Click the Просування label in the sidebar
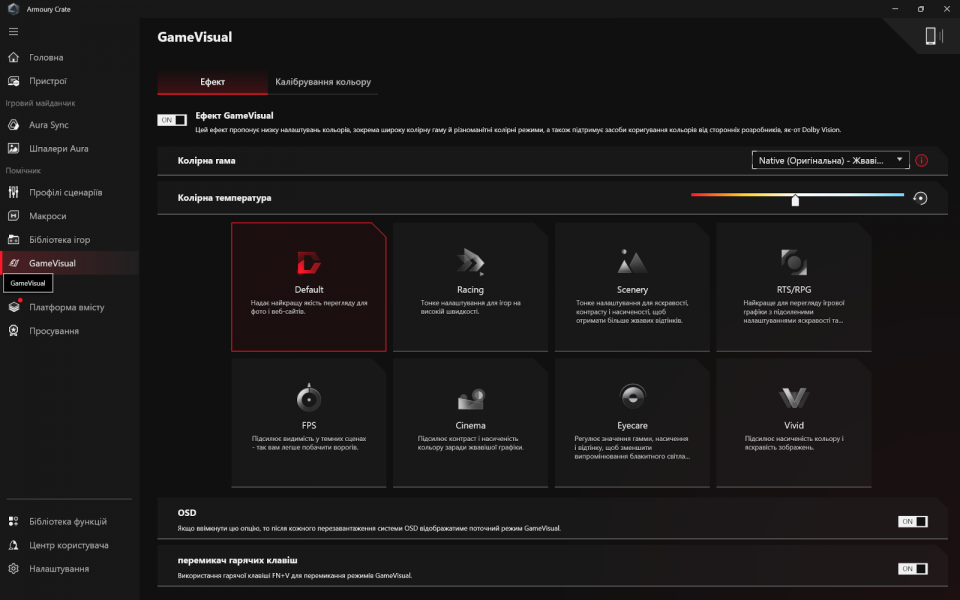Screen dimensions: 960x600 54,331
